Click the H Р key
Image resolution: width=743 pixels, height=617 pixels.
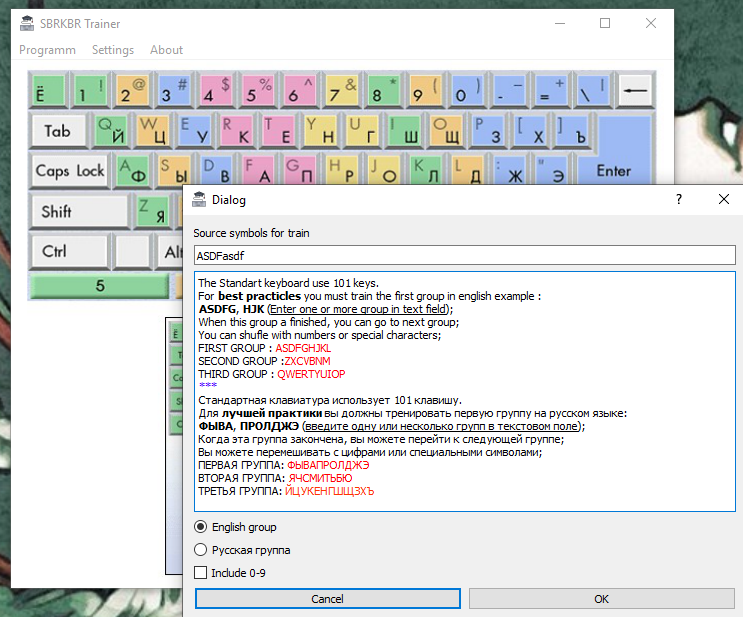point(342,170)
